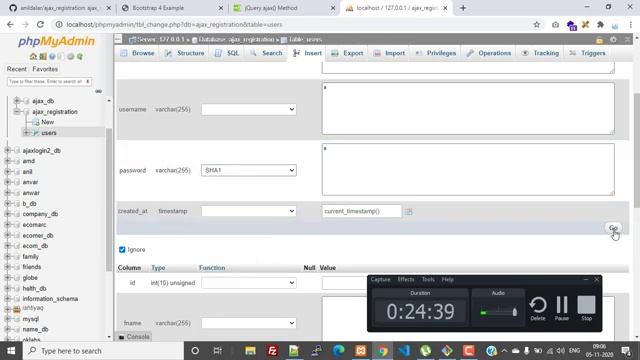
Task: Open the browser extensions puzzle icon
Action: click(600, 24)
